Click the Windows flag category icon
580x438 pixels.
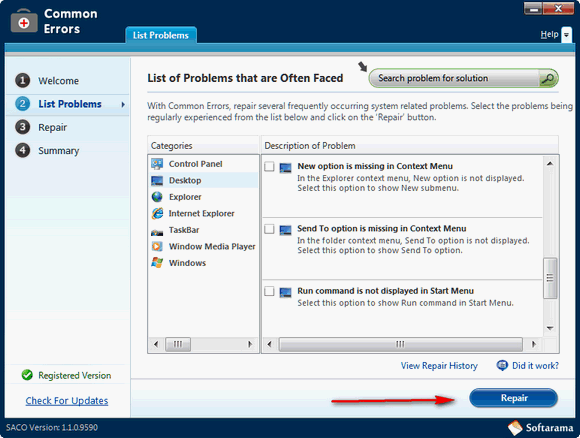pyautogui.click(x=157, y=263)
